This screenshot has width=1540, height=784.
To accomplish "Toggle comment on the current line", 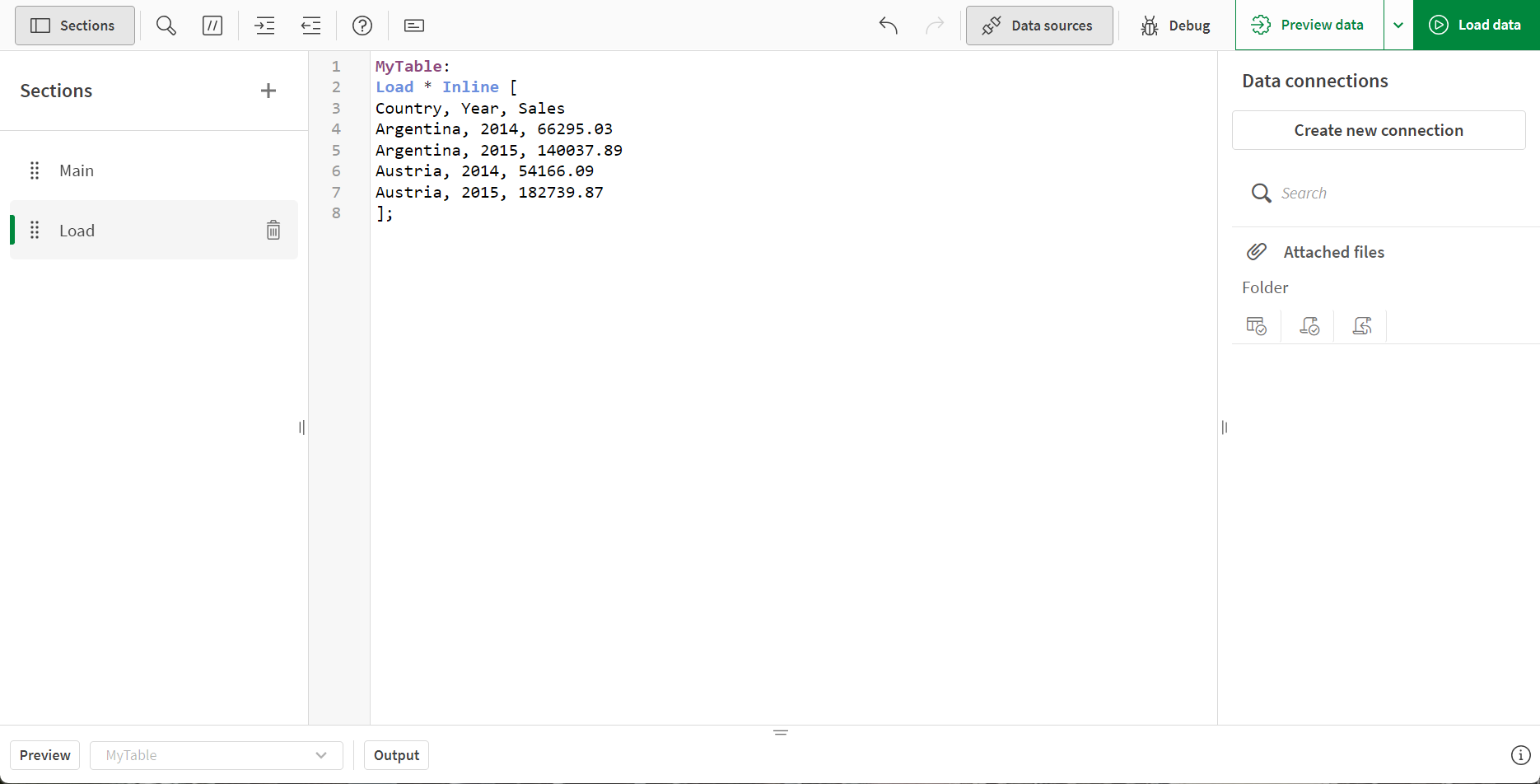I will (212, 26).
